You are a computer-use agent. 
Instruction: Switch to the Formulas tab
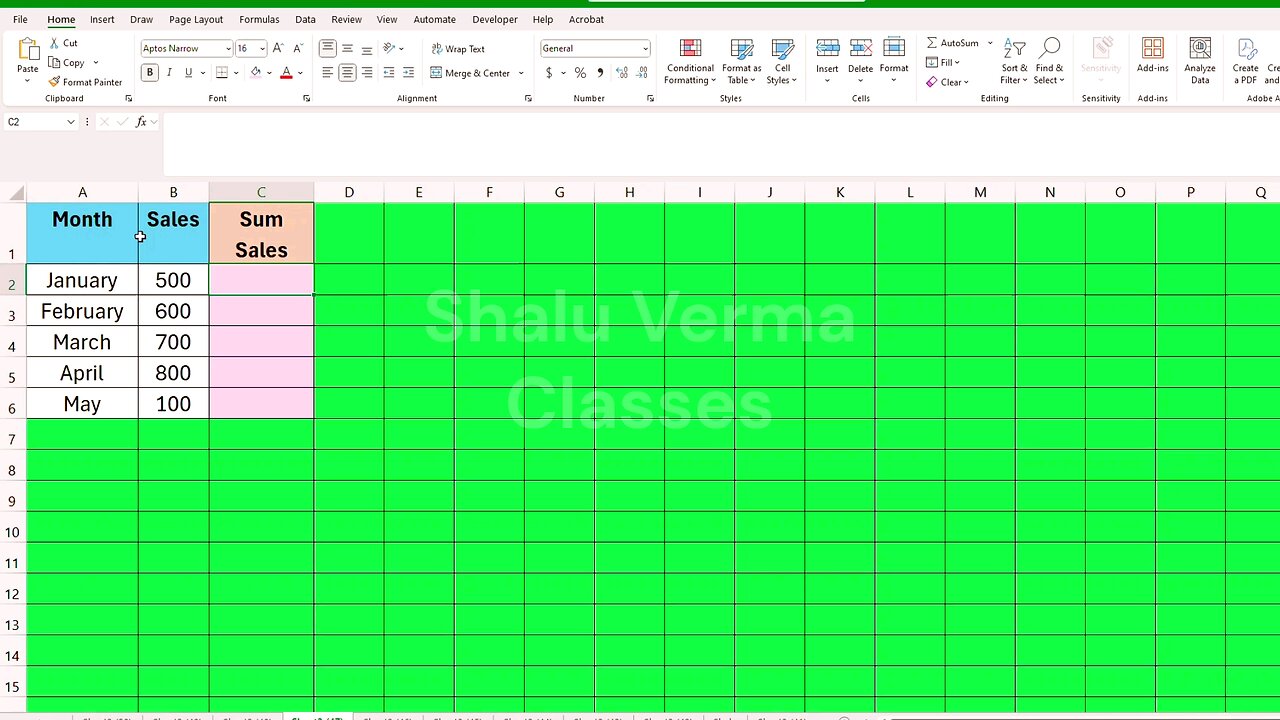[259, 19]
